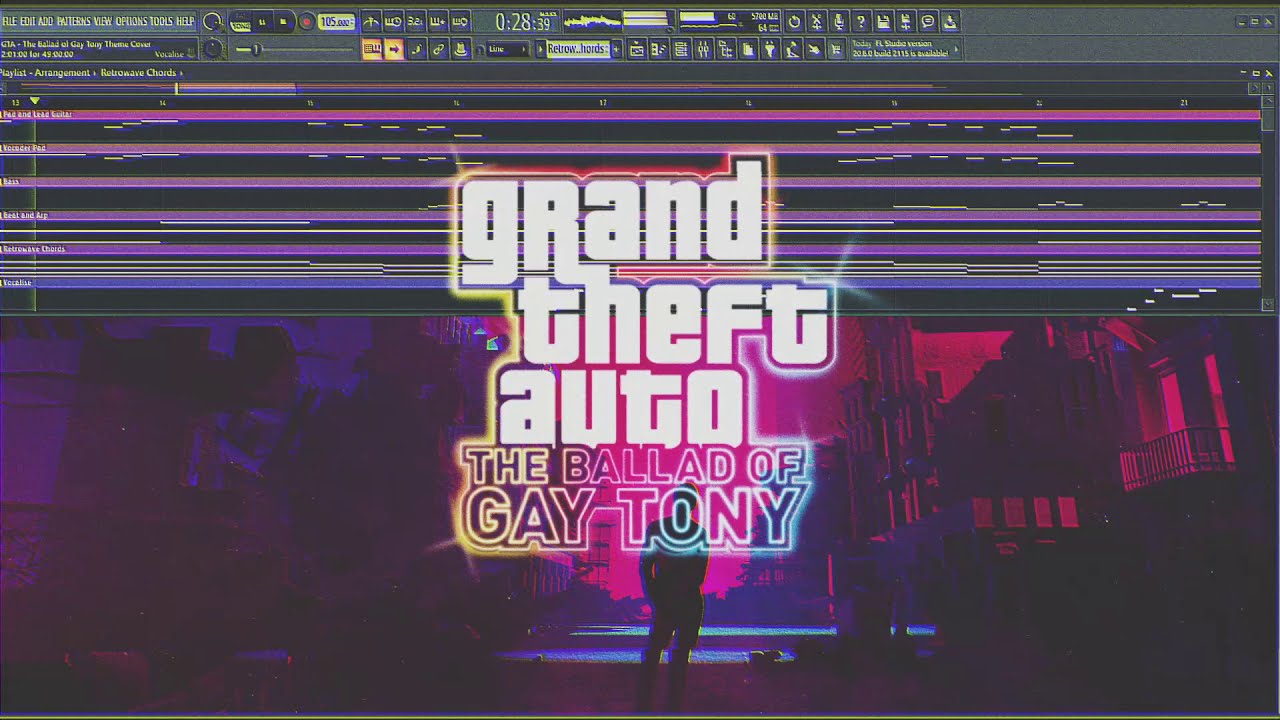
Task: Click the microphone one-click recording icon
Action: (x=840, y=21)
